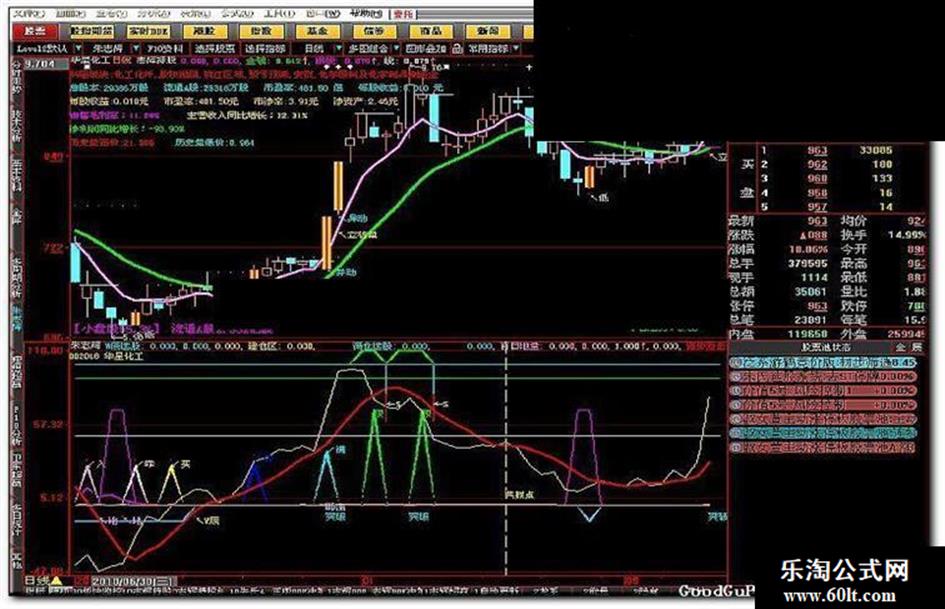Click the 全屏 button in 股票池状态 header
This screenshot has width=945, height=609.
click(x=908, y=347)
